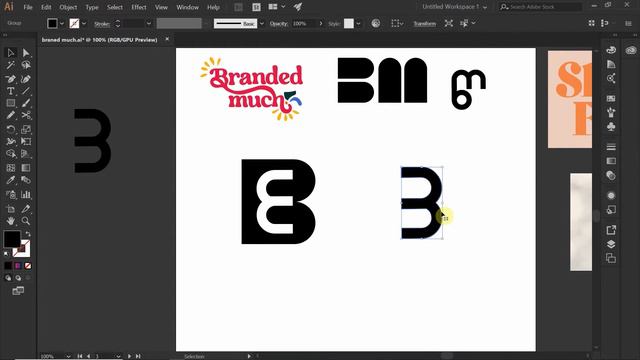Select the Blend tool
640x360 pixels.
(x=26, y=180)
